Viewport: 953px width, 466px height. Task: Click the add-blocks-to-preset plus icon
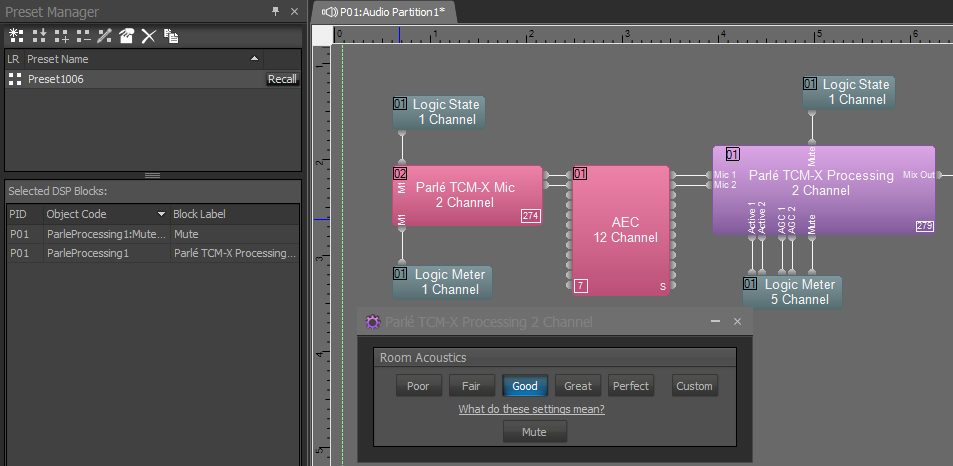tap(61, 36)
